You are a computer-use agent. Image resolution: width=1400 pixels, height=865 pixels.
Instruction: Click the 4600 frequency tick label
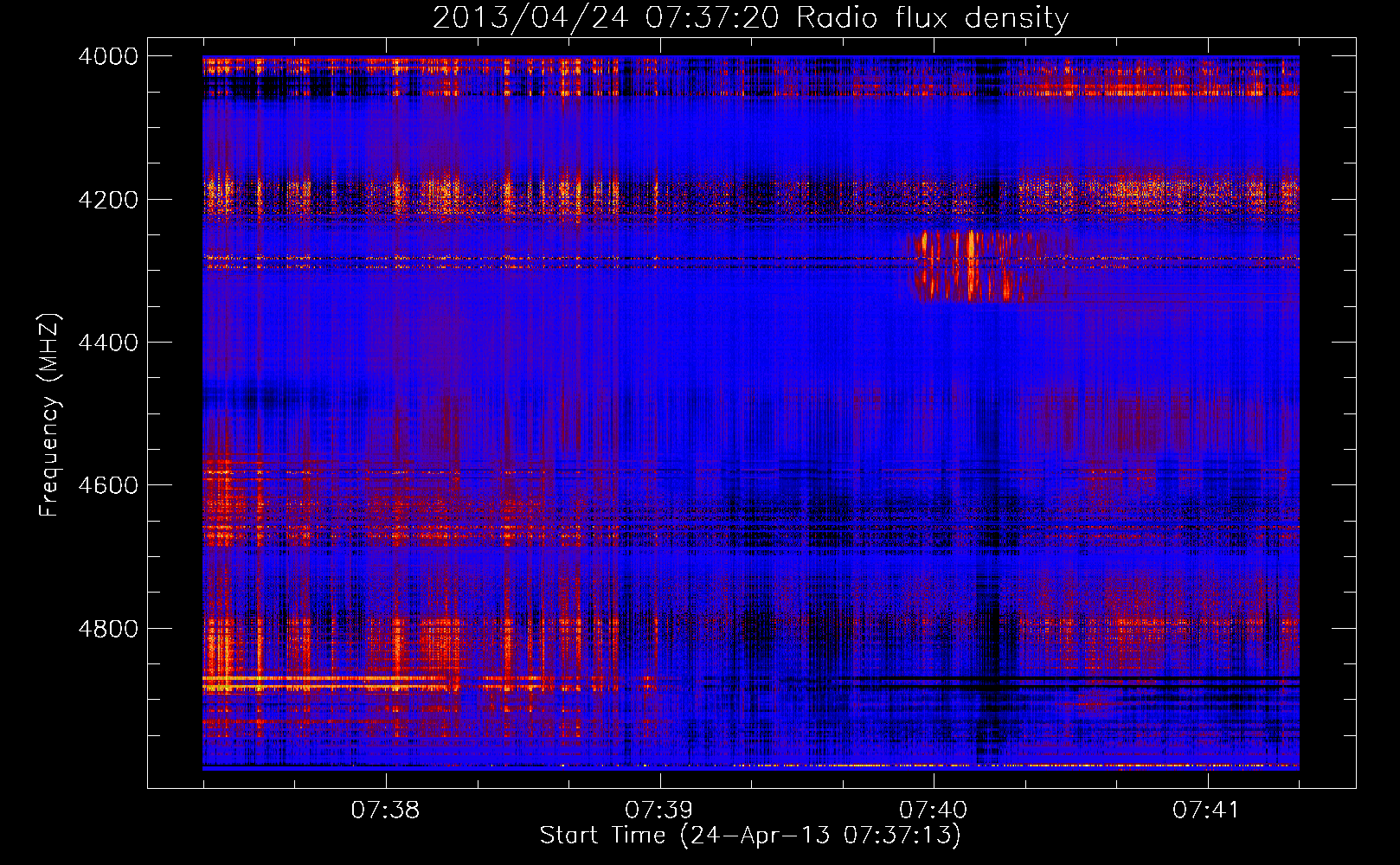click(108, 485)
